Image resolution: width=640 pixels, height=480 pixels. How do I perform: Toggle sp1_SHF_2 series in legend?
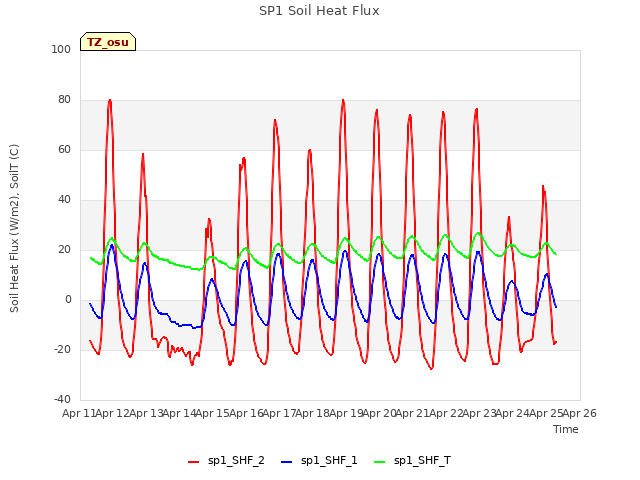[x=226, y=461]
